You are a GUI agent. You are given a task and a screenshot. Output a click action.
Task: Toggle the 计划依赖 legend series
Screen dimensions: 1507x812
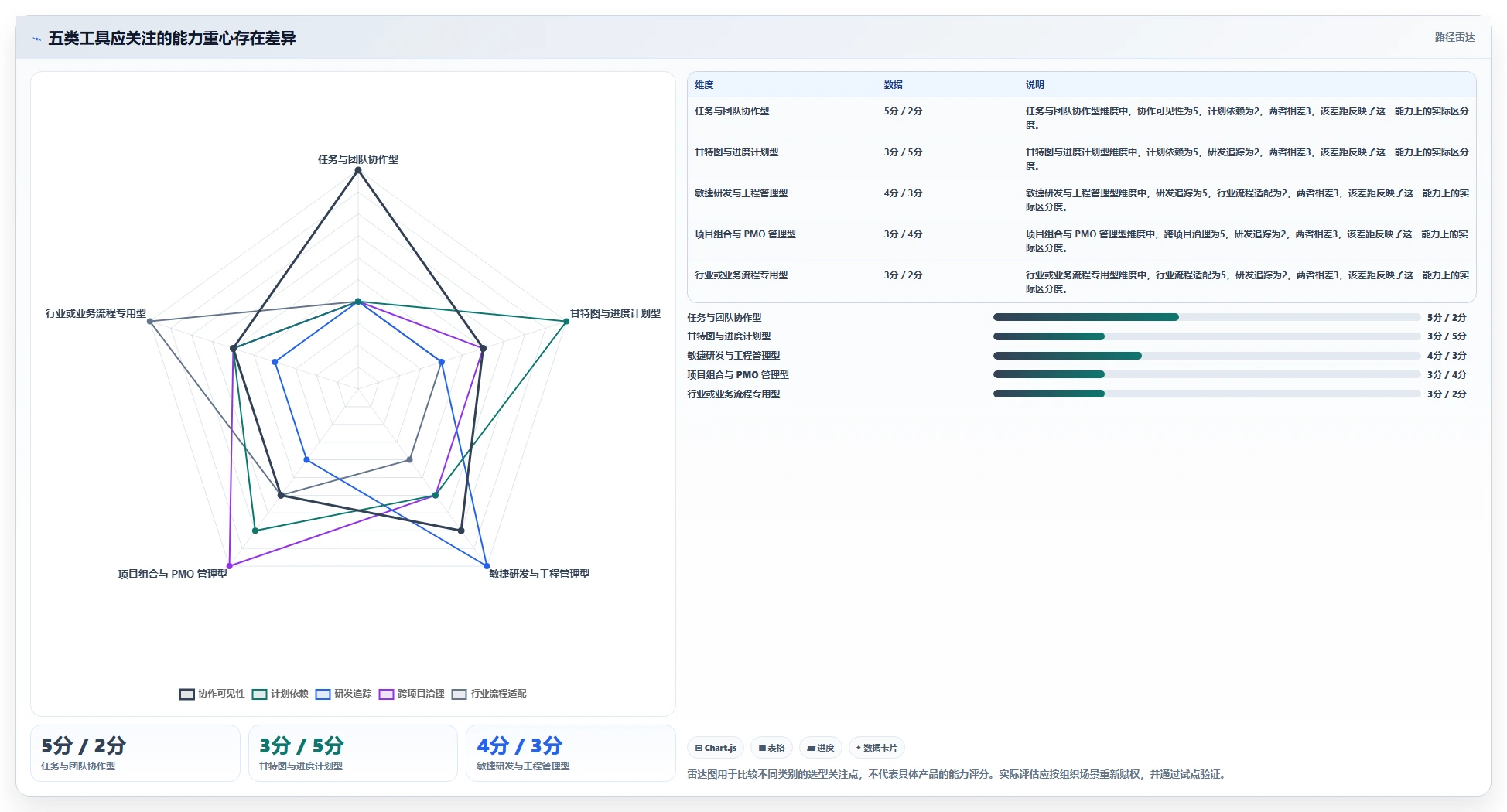point(280,694)
